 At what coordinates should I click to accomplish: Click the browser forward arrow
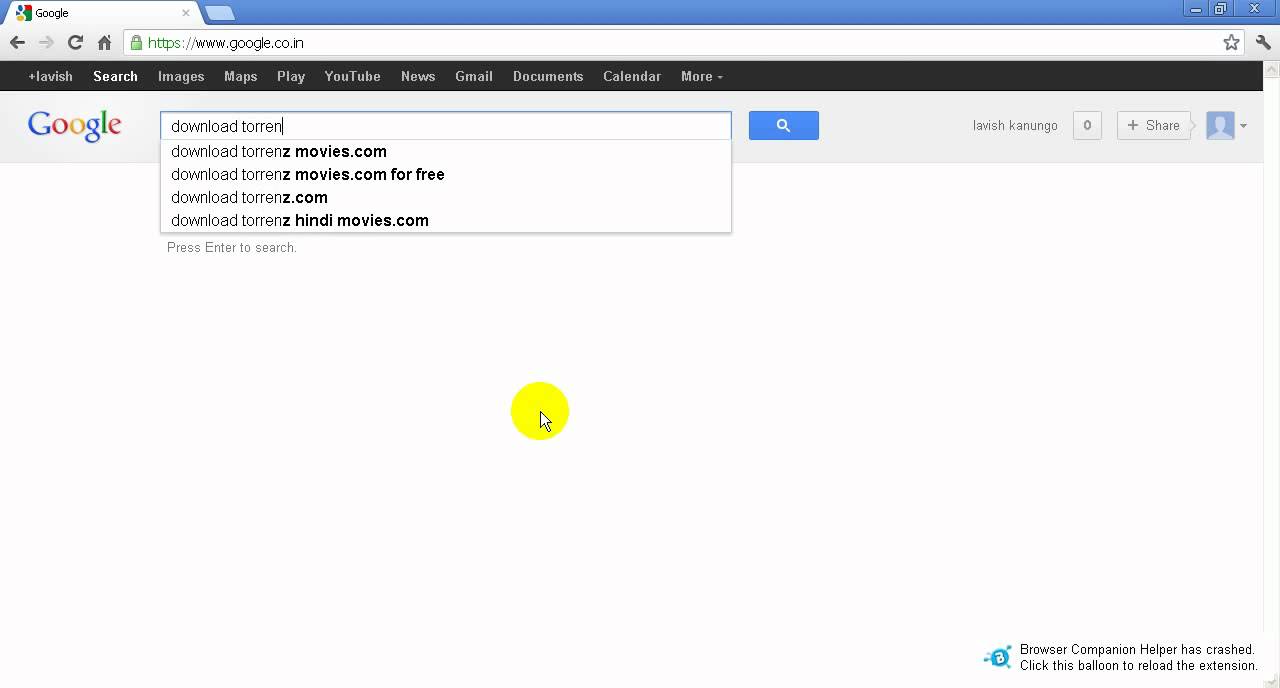click(46, 43)
